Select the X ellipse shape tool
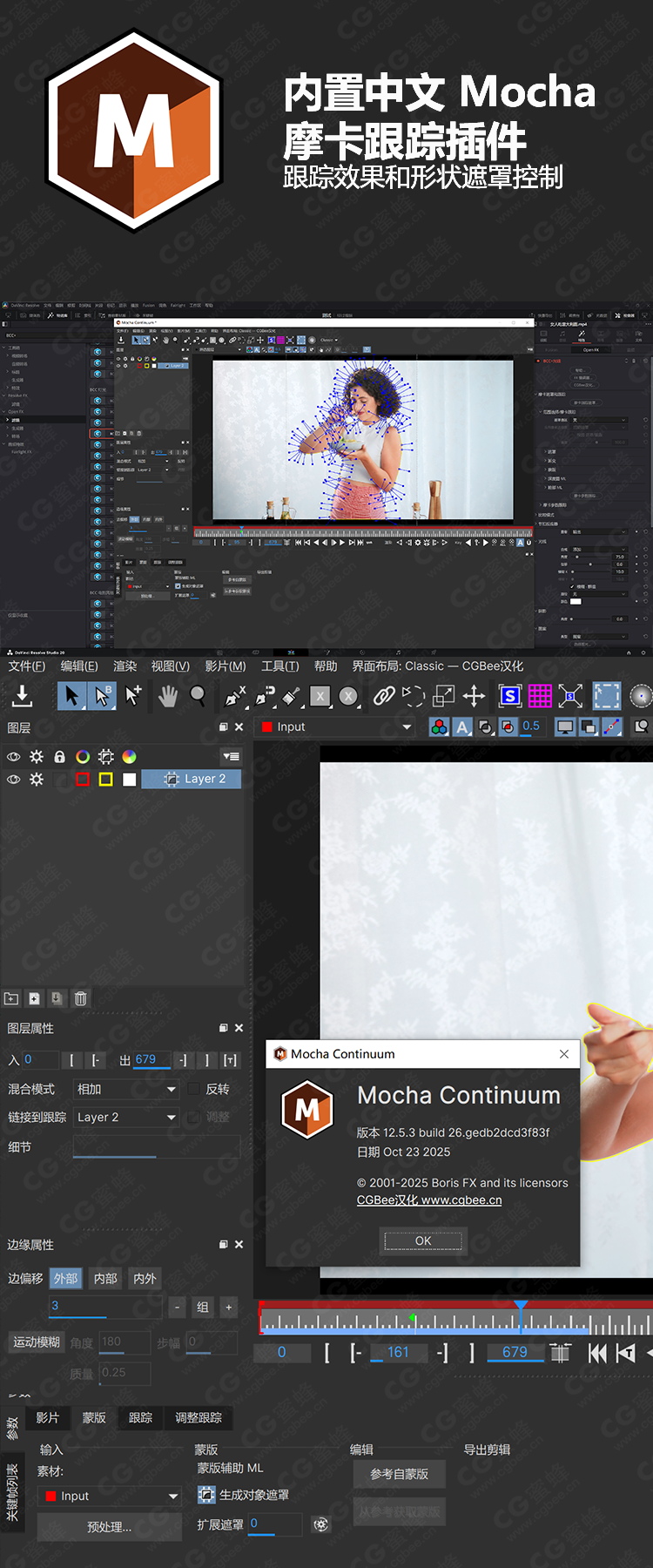This screenshot has height=1568, width=653. pyautogui.click(x=348, y=695)
